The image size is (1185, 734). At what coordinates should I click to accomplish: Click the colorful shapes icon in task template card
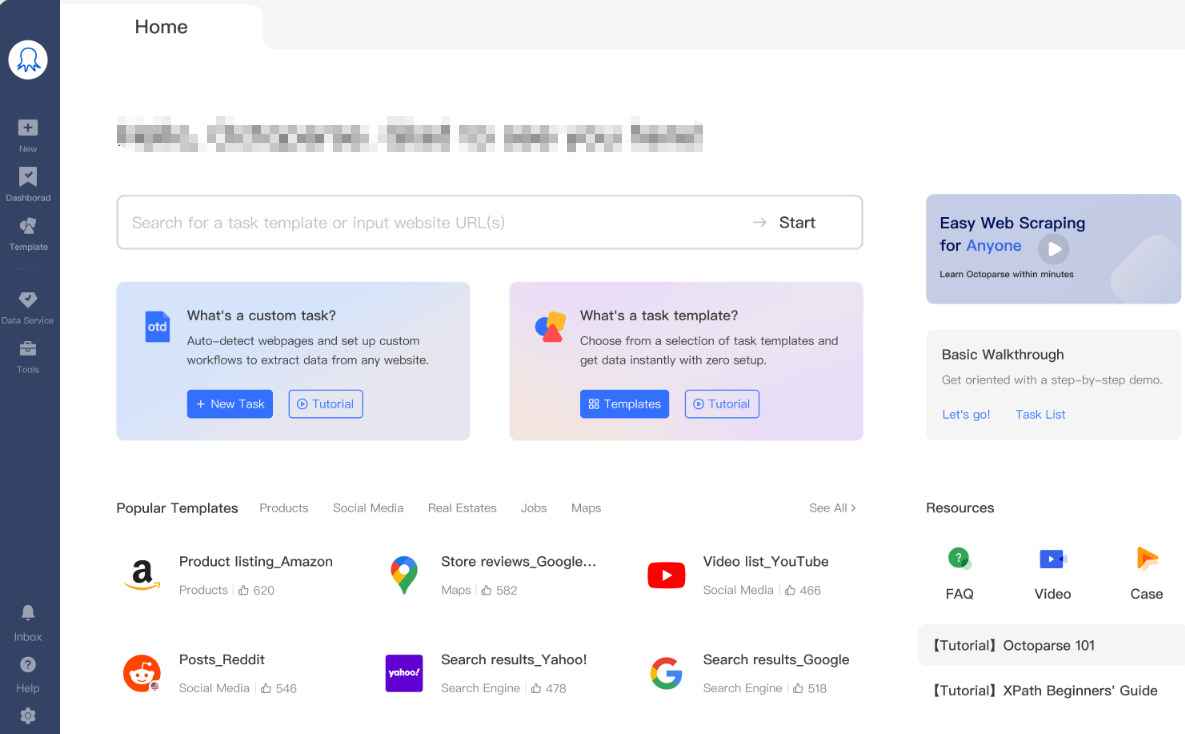pos(550,327)
